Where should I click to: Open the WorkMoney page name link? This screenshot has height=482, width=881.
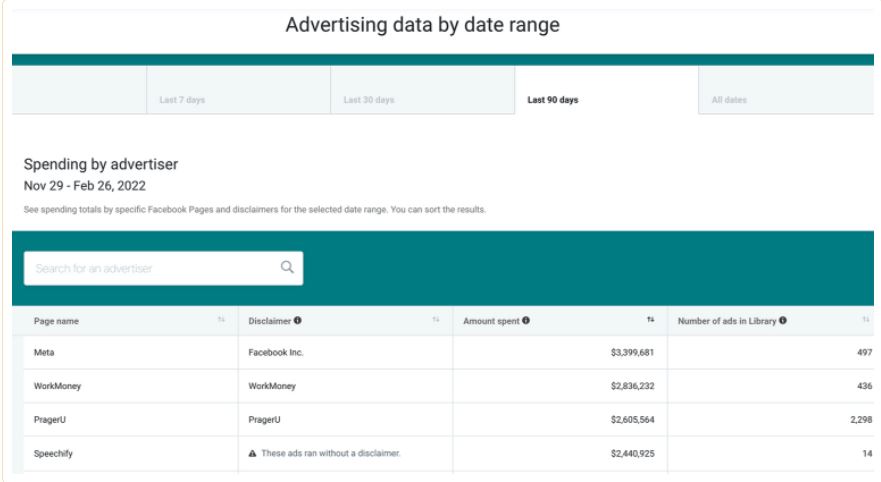pyautogui.click(x=56, y=386)
